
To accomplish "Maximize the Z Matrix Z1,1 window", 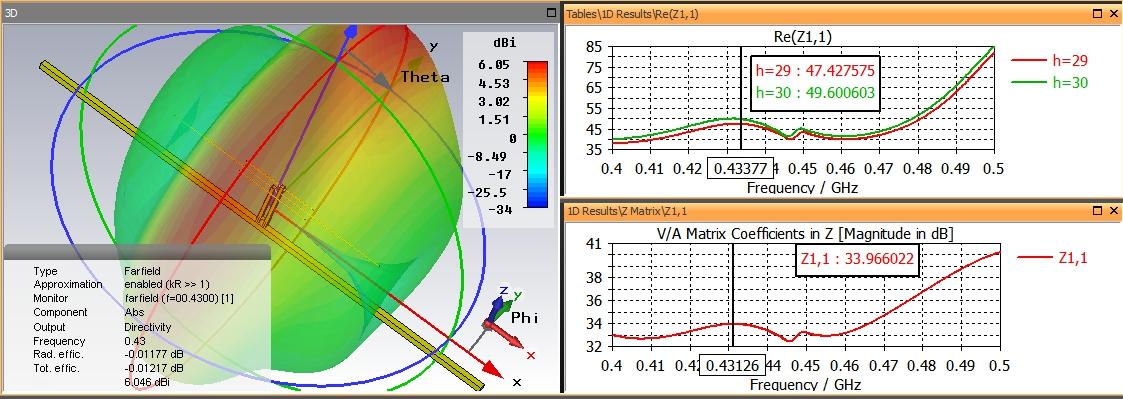I will tap(1098, 211).
